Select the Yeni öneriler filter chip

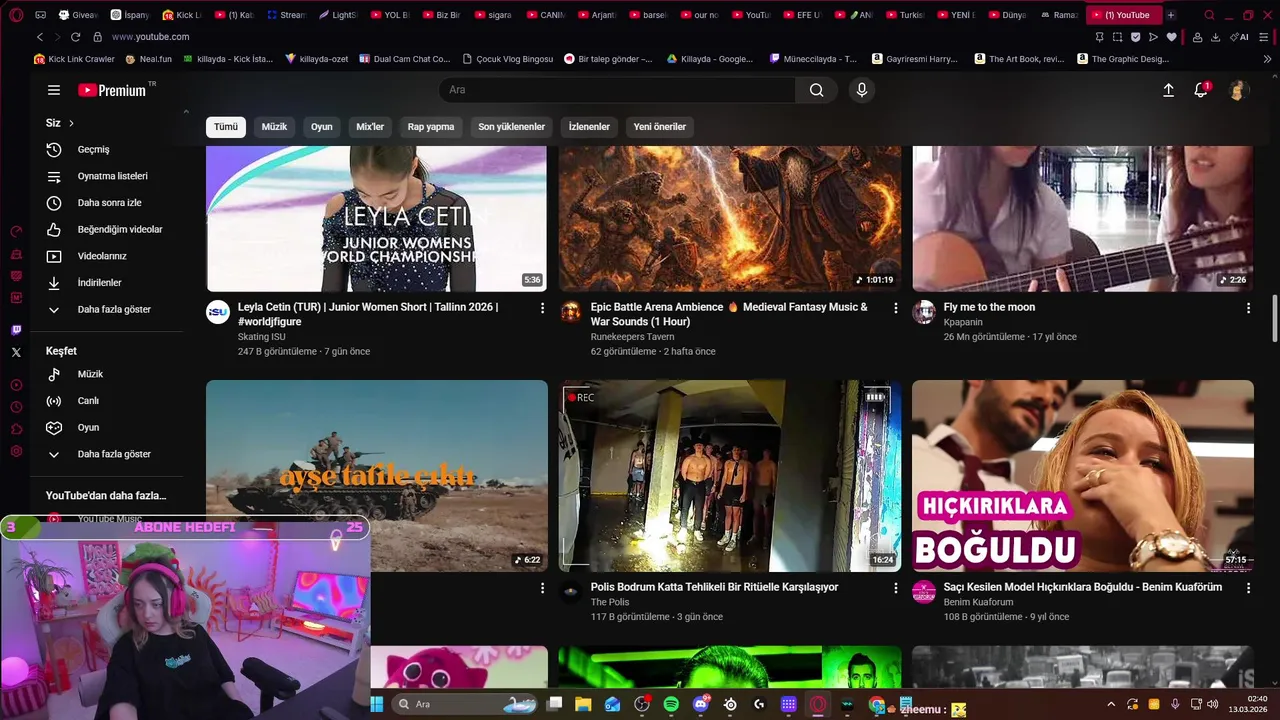[660, 127]
